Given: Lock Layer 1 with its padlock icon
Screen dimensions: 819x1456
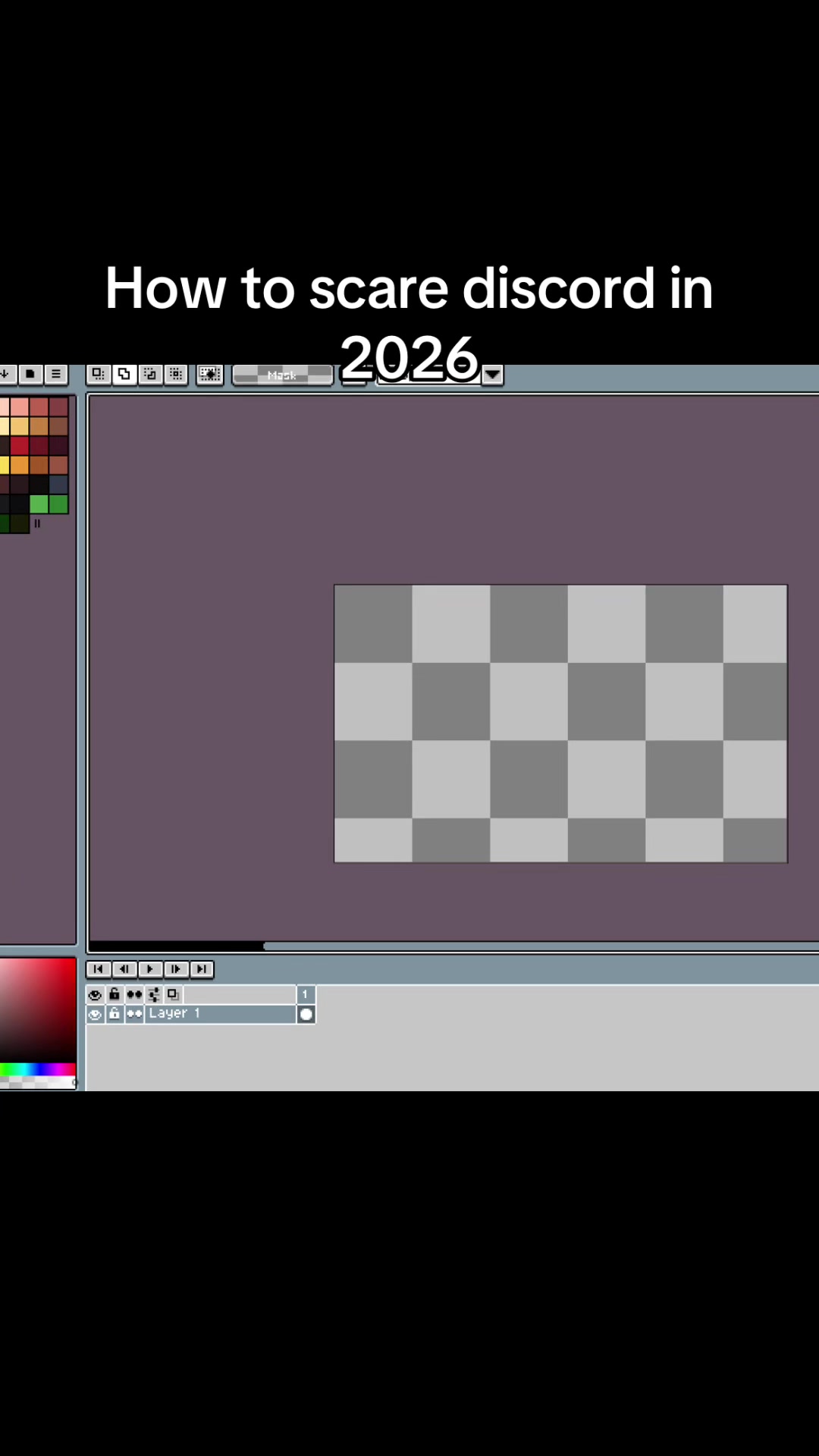Looking at the screenshot, I should pyautogui.click(x=115, y=1014).
